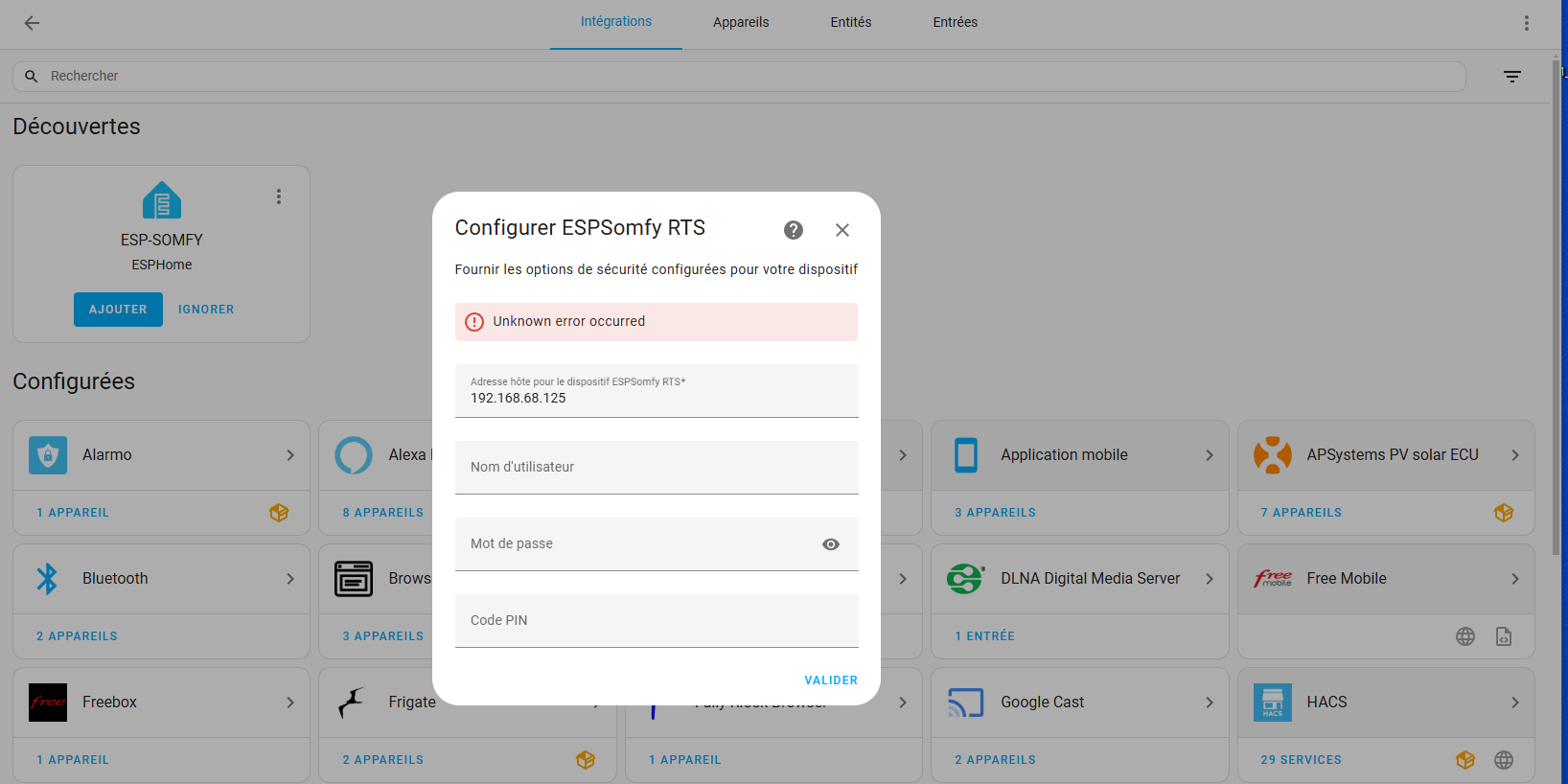This screenshot has height=784, width=1568.
Task: Toggle password visibility eye icon
Action: [x=831, y=544]
